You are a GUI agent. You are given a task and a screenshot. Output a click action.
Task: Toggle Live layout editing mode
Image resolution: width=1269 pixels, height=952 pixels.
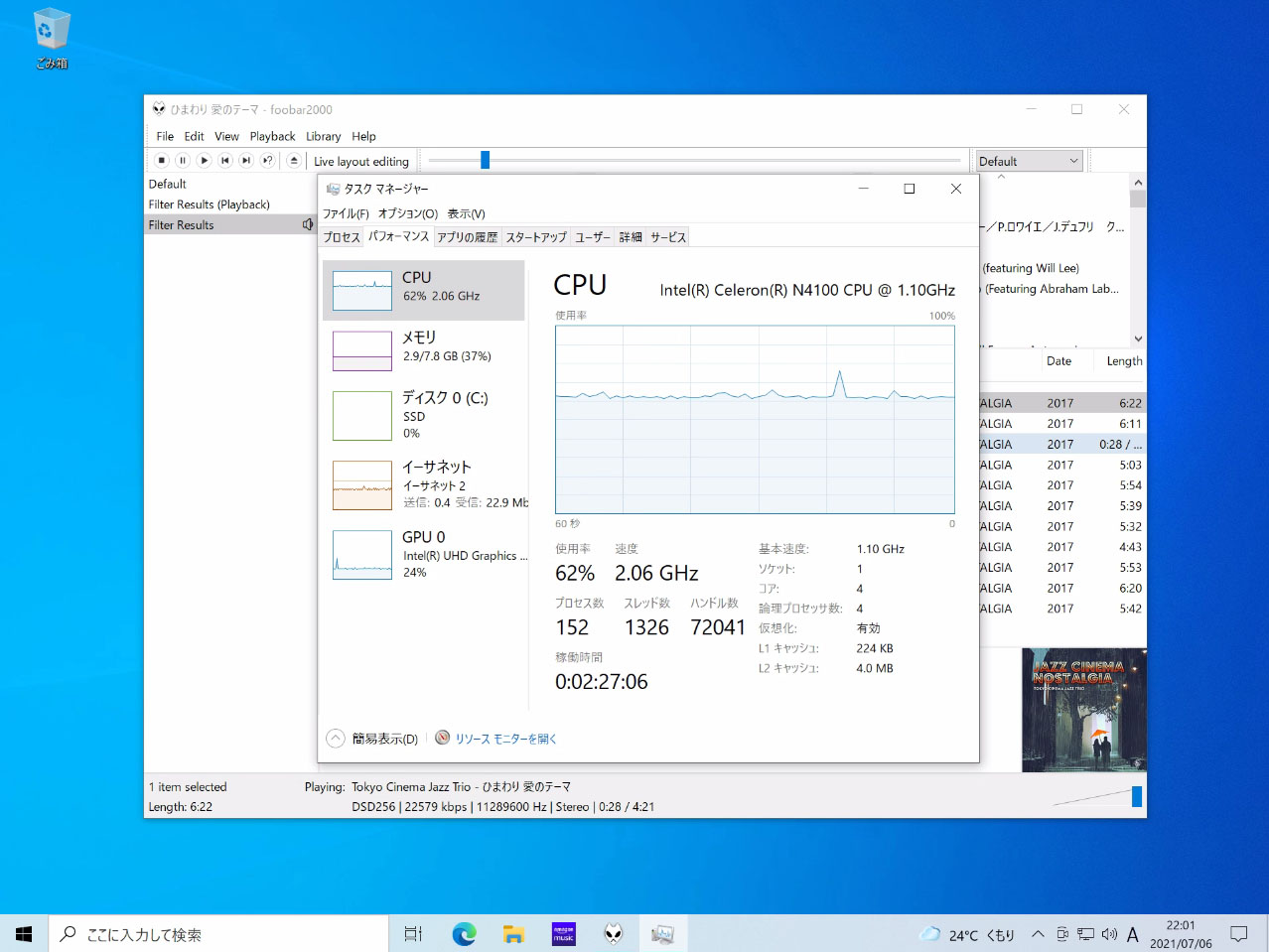click(361, 160)
